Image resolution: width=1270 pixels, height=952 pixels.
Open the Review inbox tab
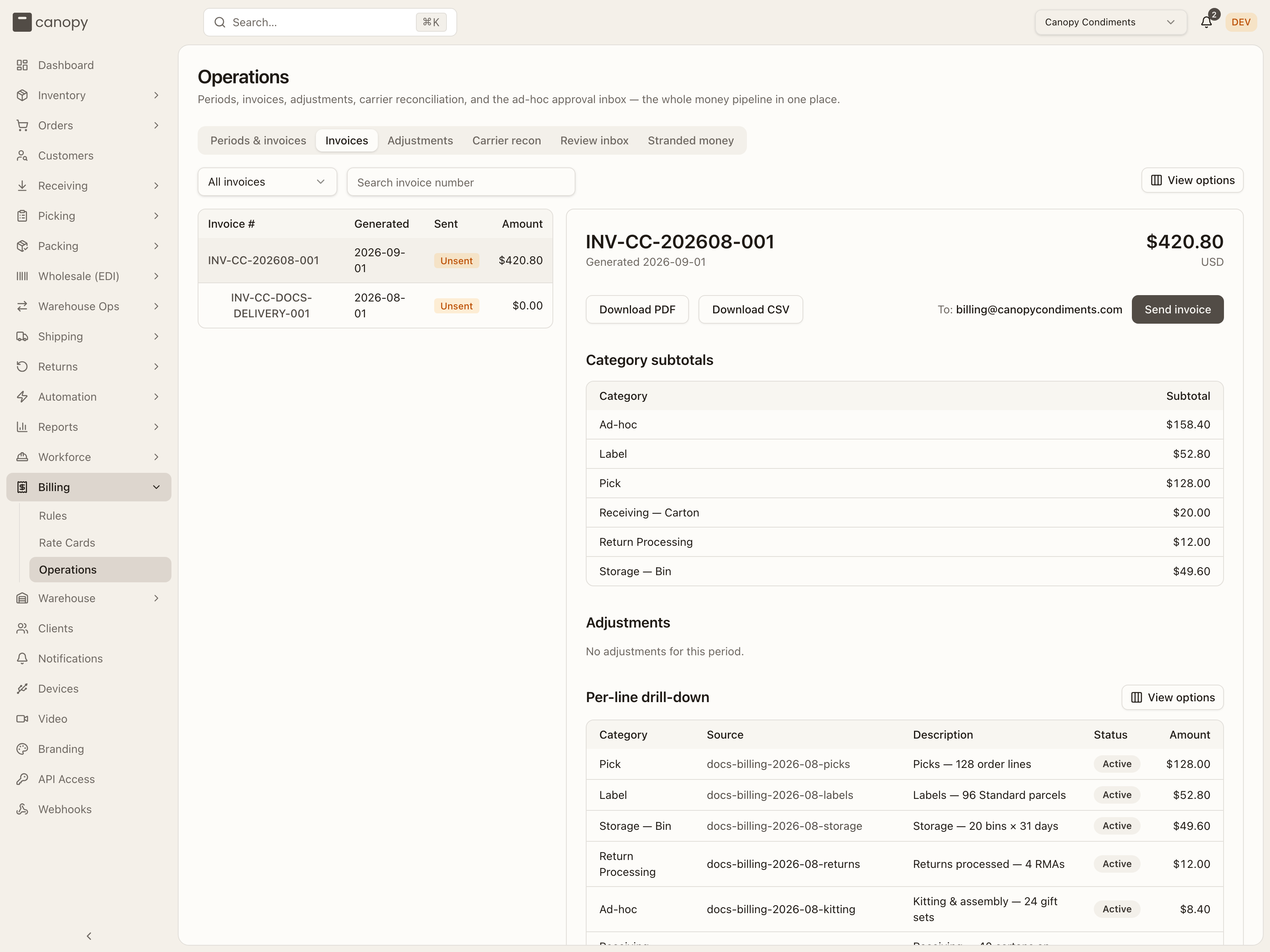click(594, 140)
